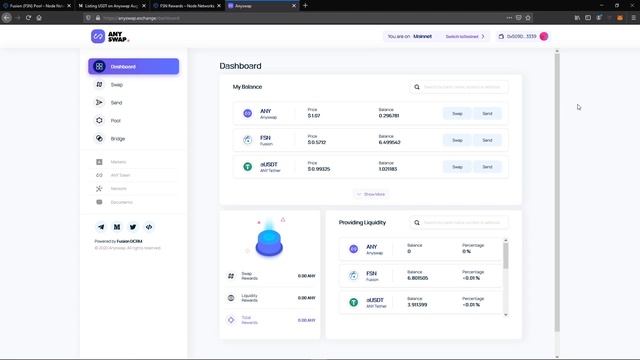Open a new browser tab
The image size is (640, 360).
tap(305, 6)
